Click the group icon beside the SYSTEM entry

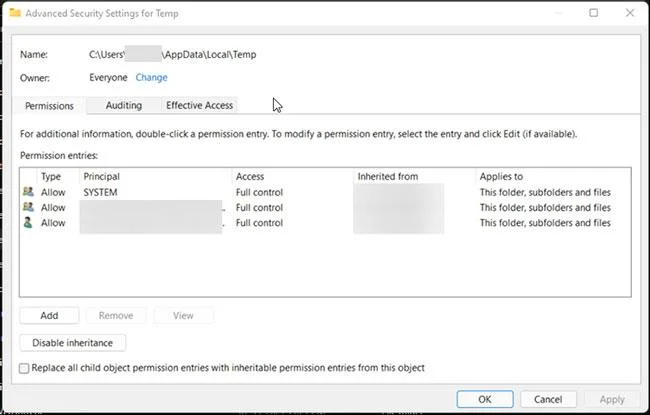click(28, 192)
